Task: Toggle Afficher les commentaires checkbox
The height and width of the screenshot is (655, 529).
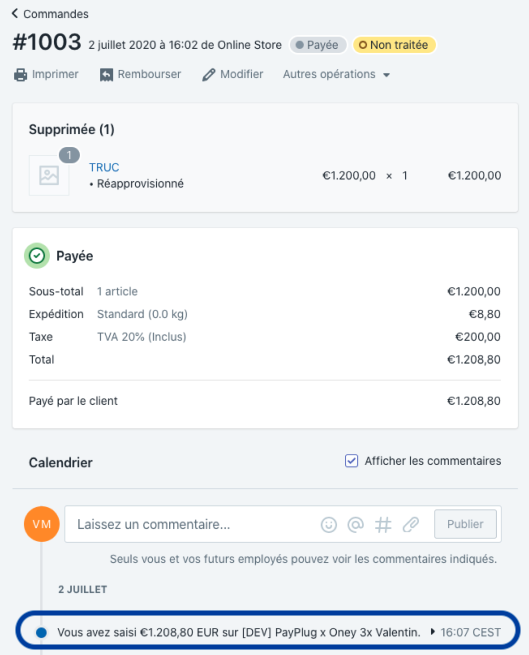Action: [351, 461]
